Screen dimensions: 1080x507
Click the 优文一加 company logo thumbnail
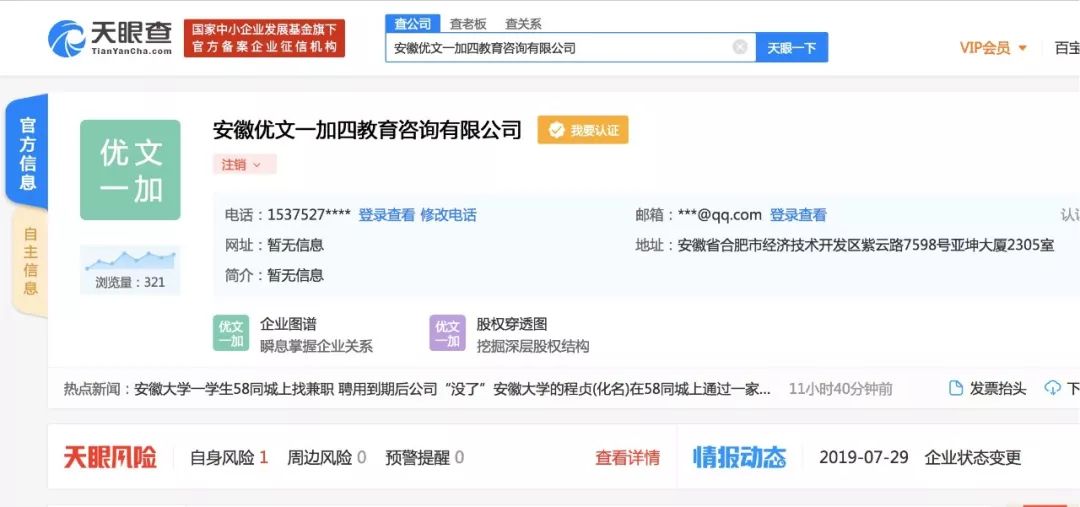pyautogui.click(x=130, y=170)
